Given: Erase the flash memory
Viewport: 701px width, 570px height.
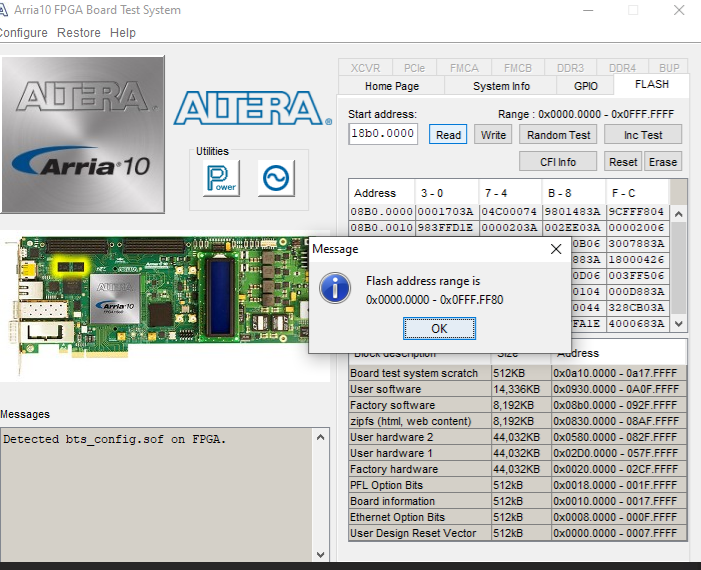Looking at the screenshot, I should tap(662, 162).
